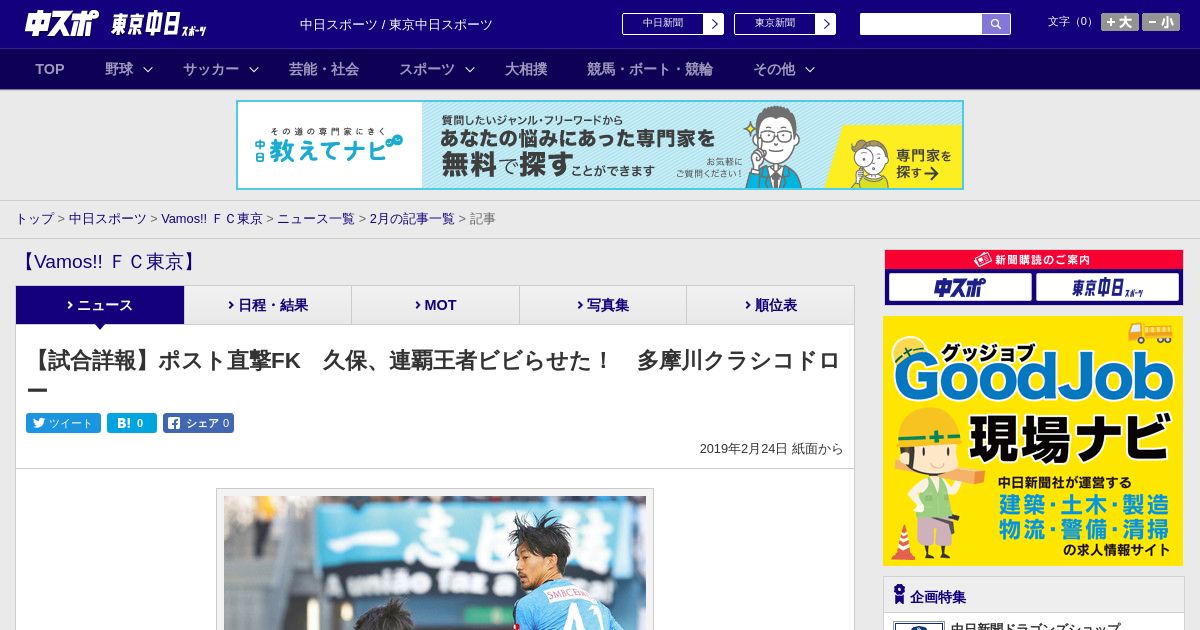Open 芸能・社会 section
This screenshot has width=1200, height=630.
click(324, 69)
